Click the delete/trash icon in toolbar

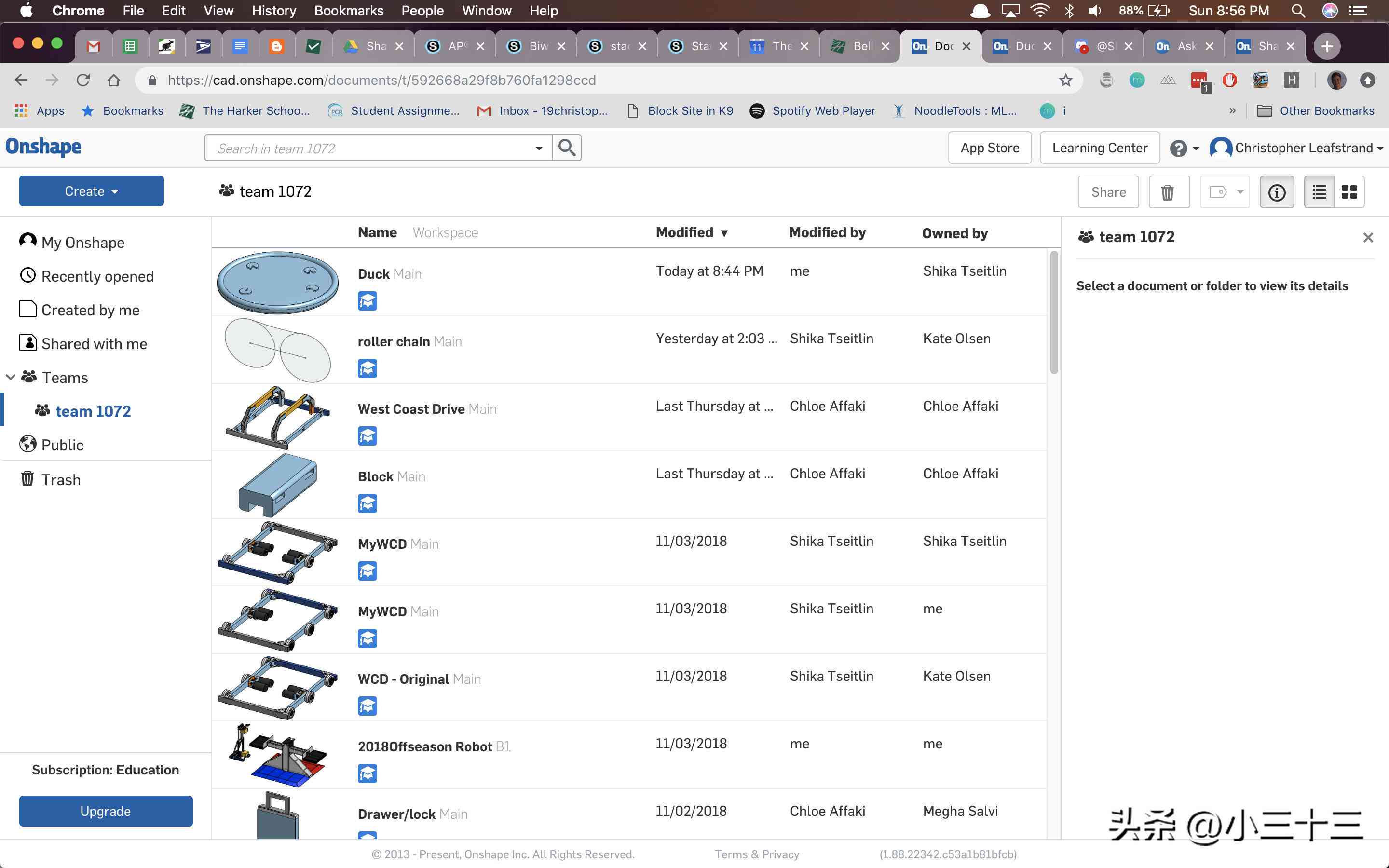[x=1167, y=191]
